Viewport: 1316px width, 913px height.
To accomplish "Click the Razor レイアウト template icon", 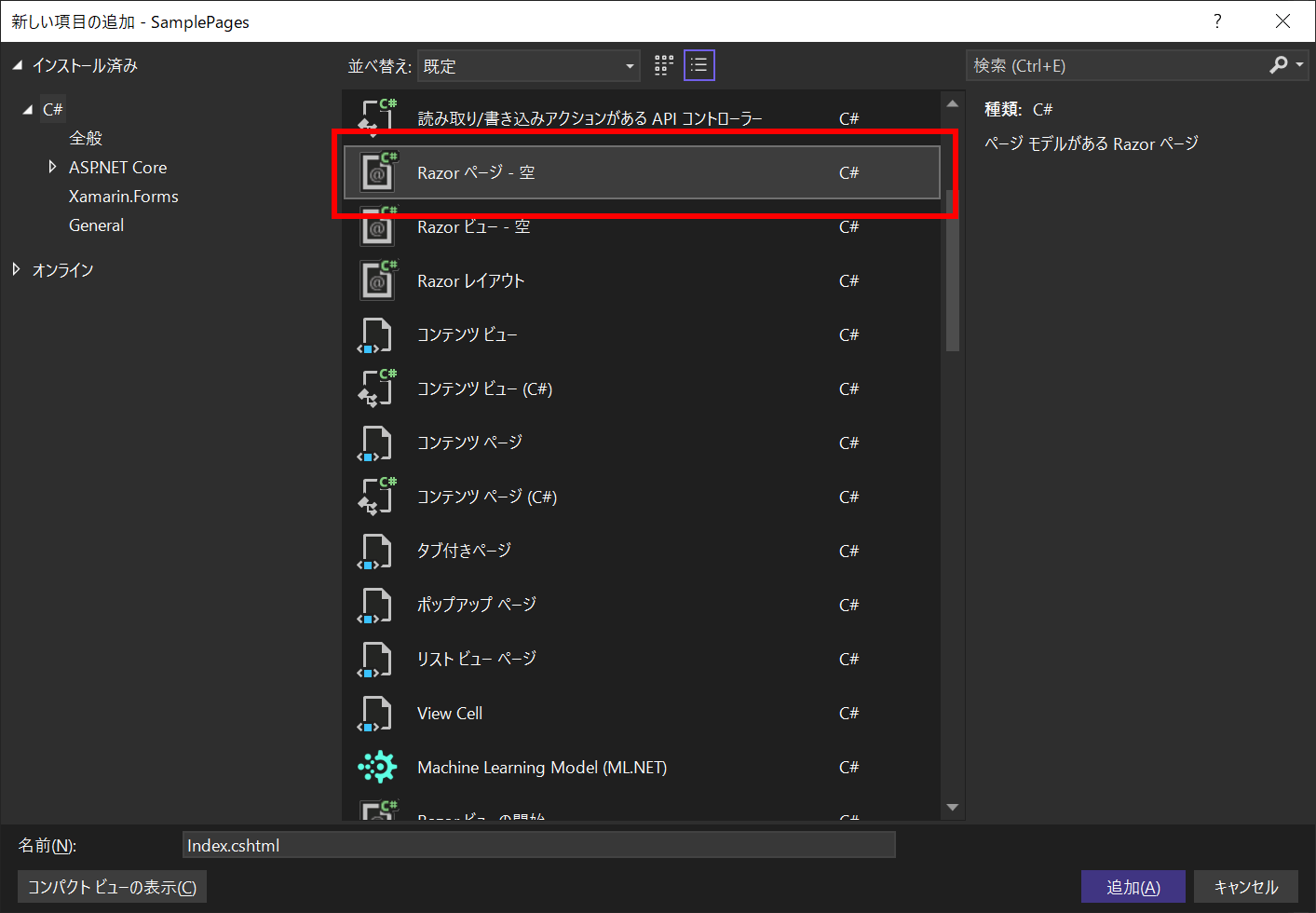I will [x=377, y=279].
